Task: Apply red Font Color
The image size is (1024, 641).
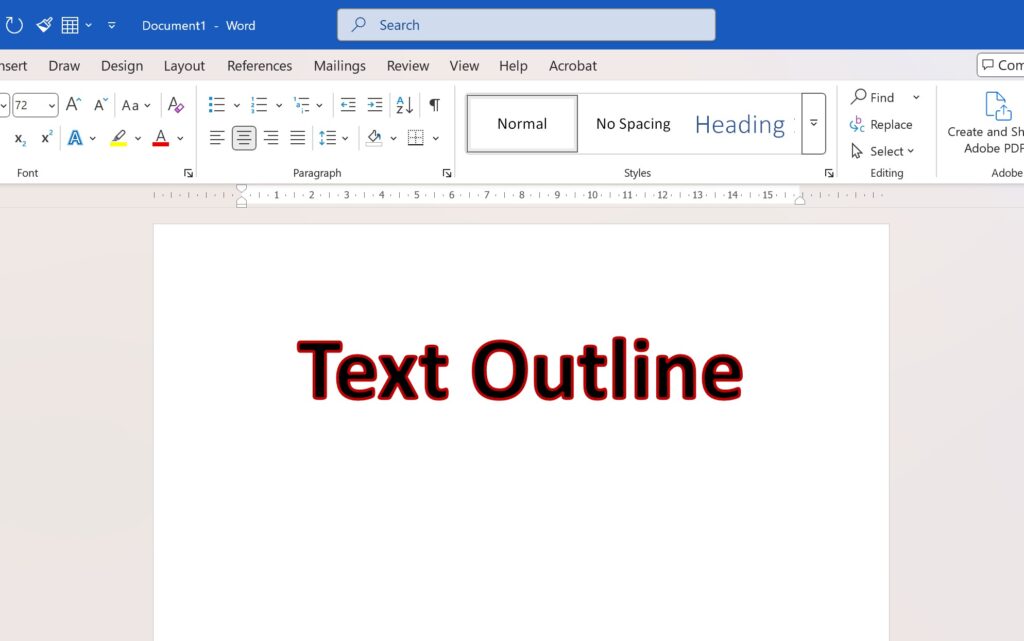Action: point(161,138)
